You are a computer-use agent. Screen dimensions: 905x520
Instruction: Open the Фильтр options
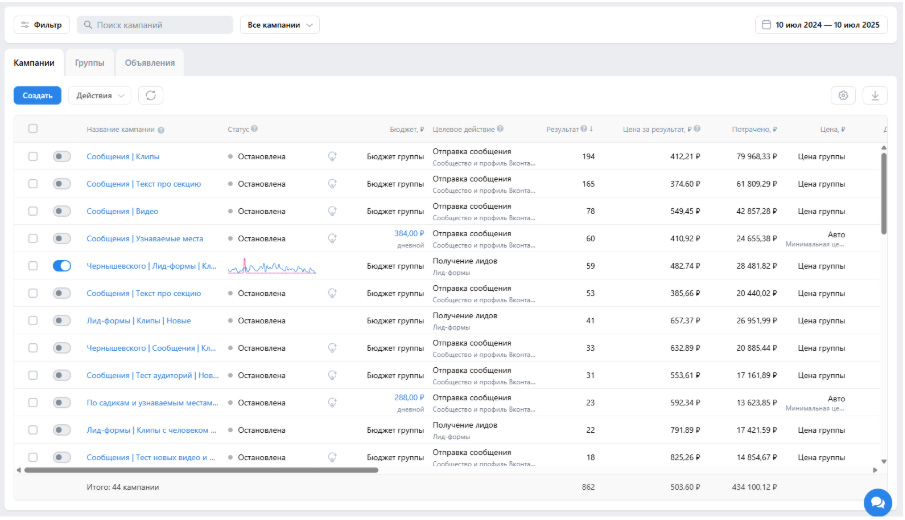[42, 25]
